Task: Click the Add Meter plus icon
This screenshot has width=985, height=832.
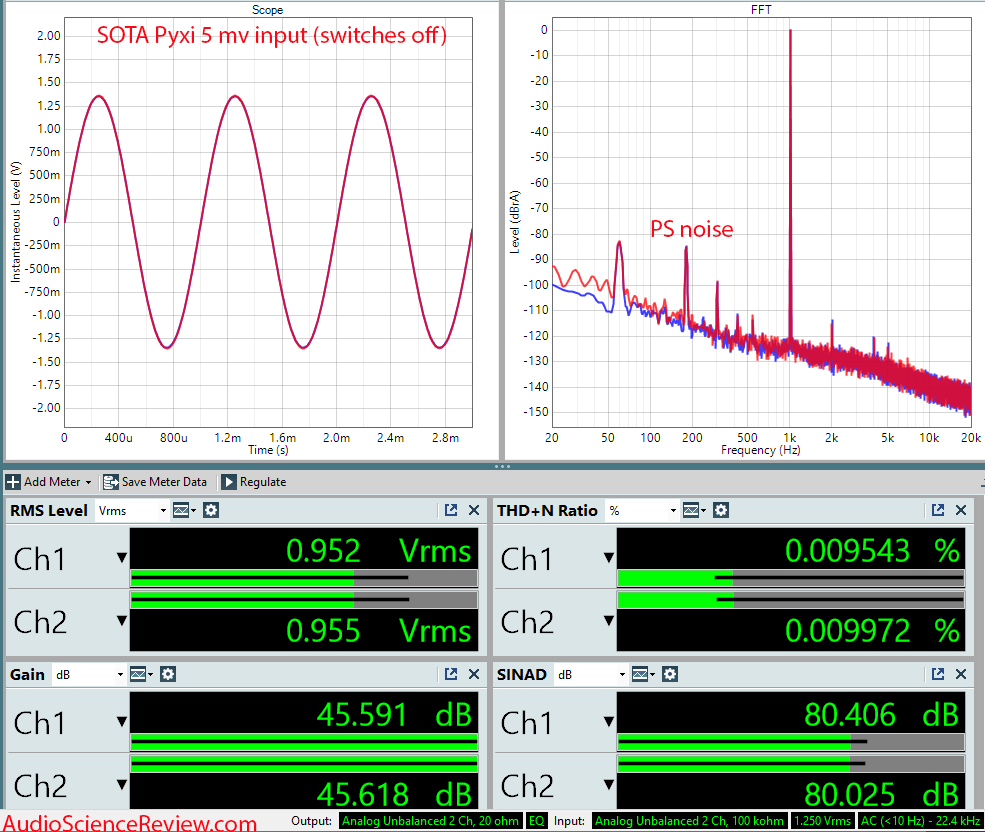Action: click(13, 482)
